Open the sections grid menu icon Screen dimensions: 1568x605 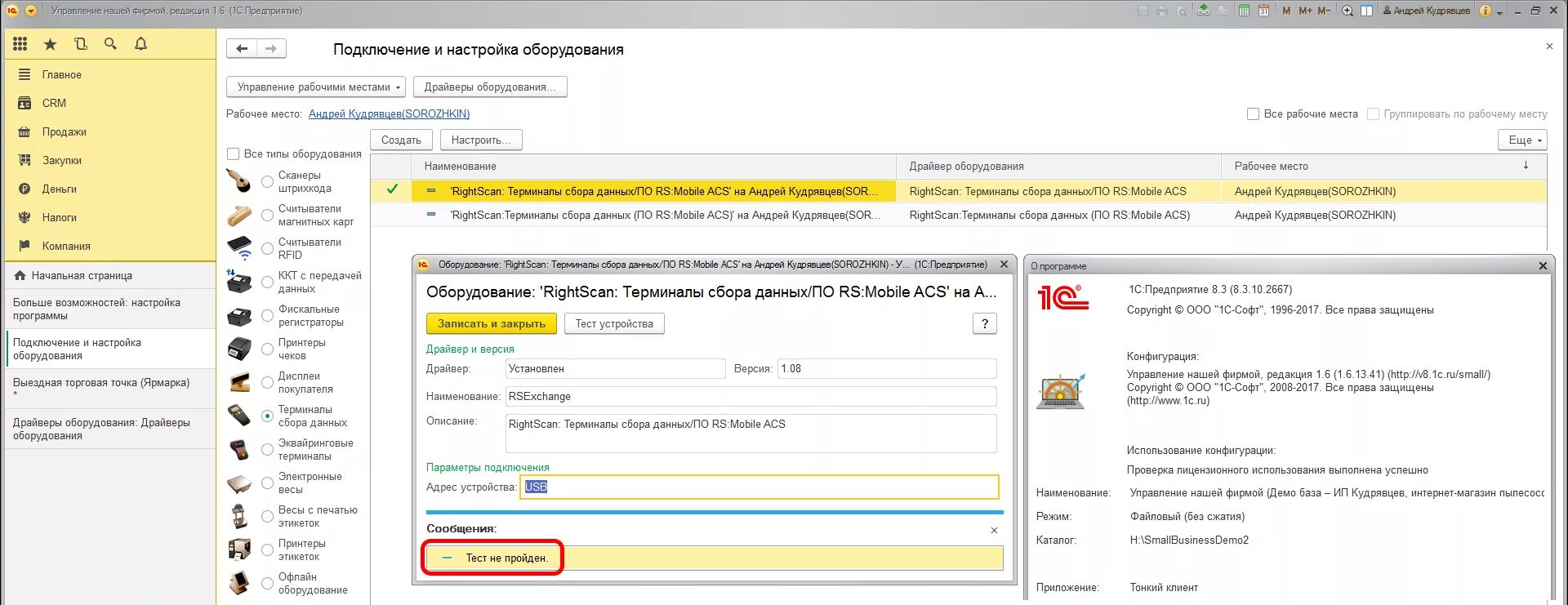click(x=20, y=44)
